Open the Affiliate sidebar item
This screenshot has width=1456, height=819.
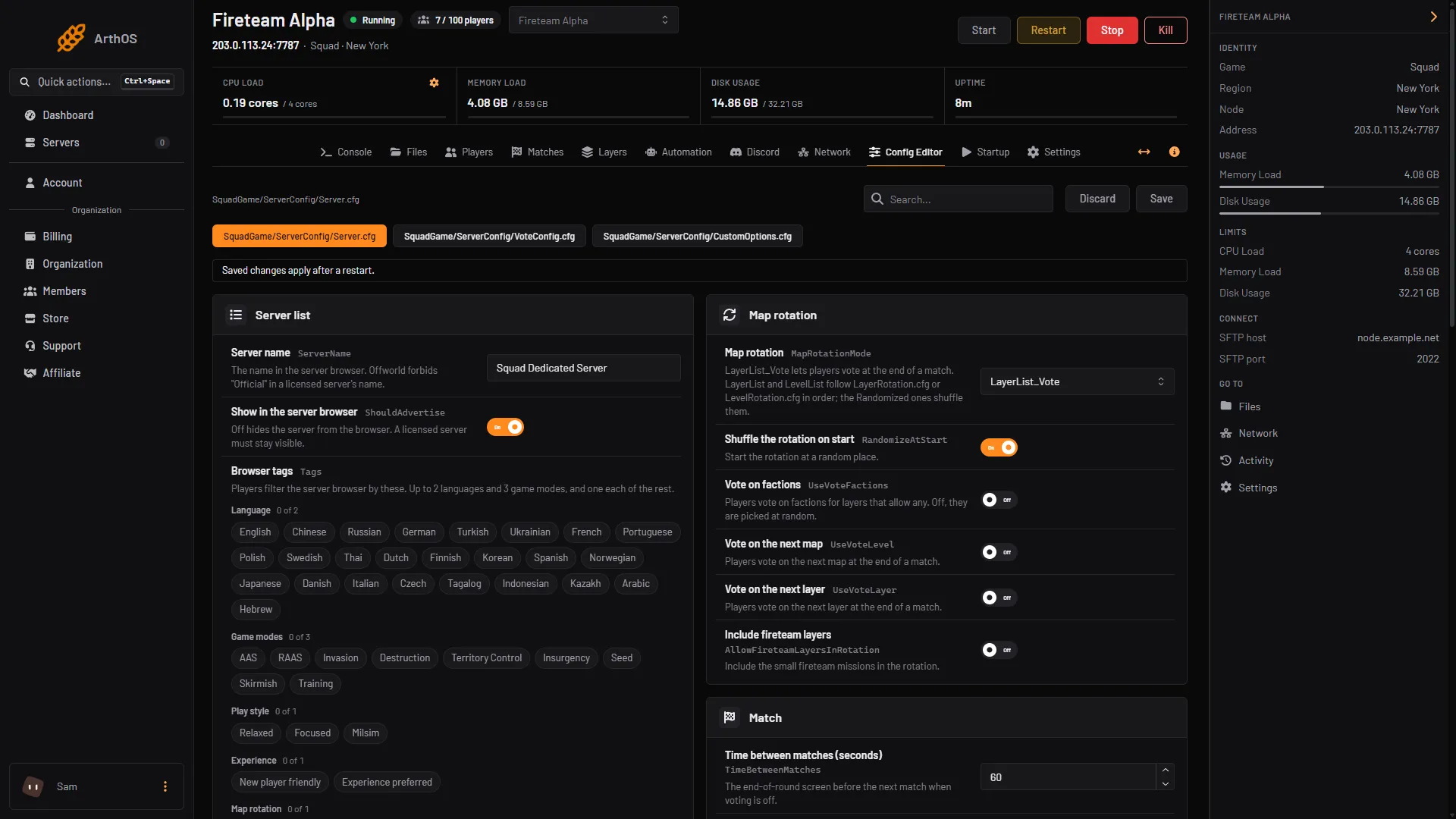(96, 373)
